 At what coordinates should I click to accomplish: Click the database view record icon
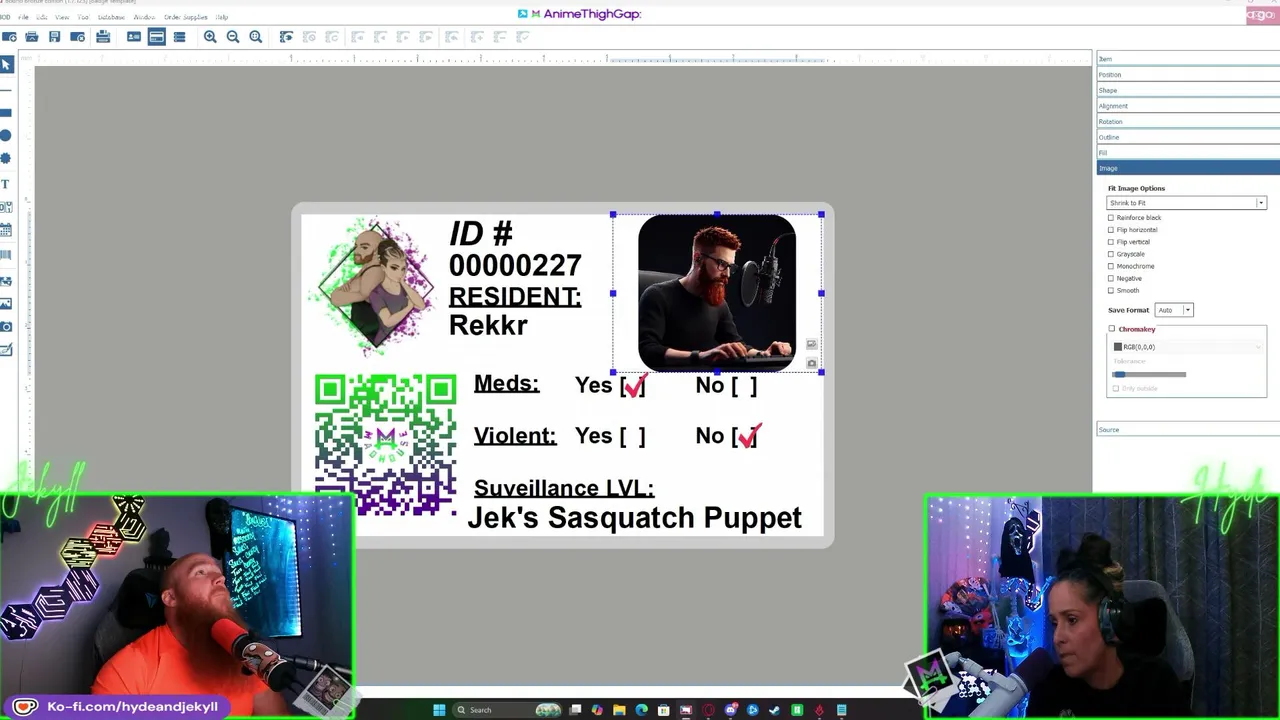[x=286, y=37]
